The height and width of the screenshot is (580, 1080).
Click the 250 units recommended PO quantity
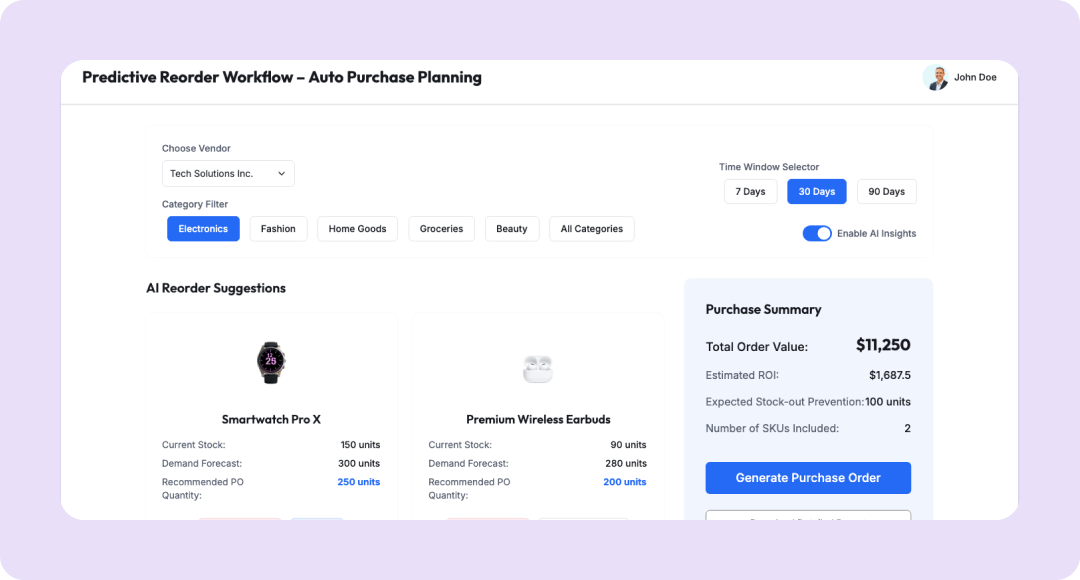[358, 482]
